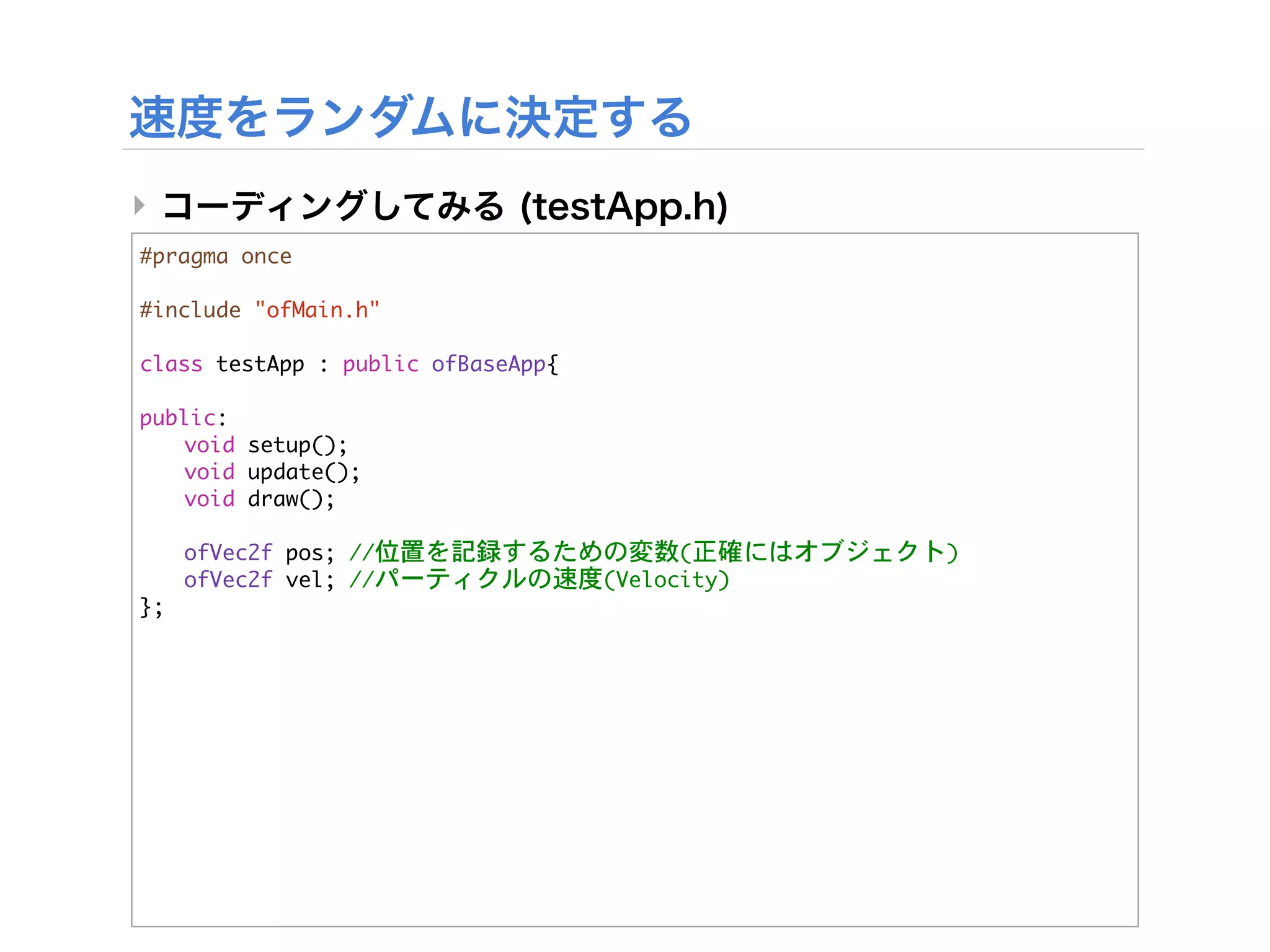Click the green comment //位置を記録するための変数
This screenshot has height=952, width=1270.
click(654, 552)
